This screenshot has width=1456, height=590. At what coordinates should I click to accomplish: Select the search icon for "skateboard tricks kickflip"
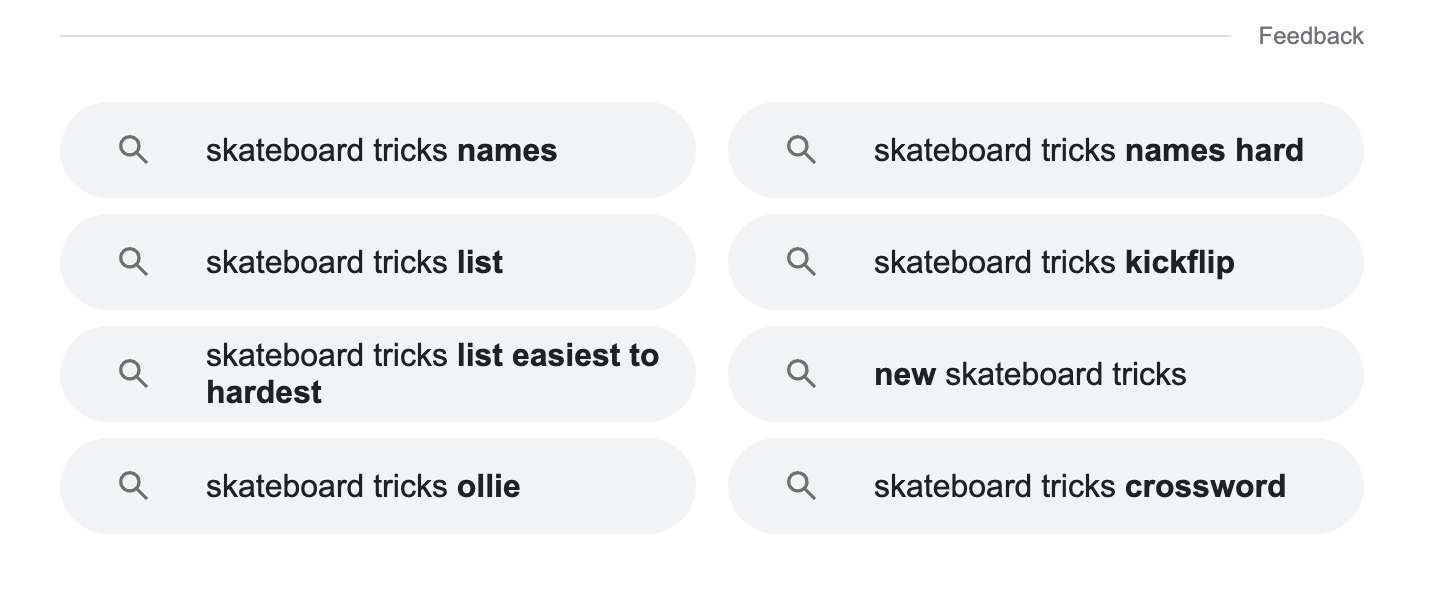tap(801, 262)
